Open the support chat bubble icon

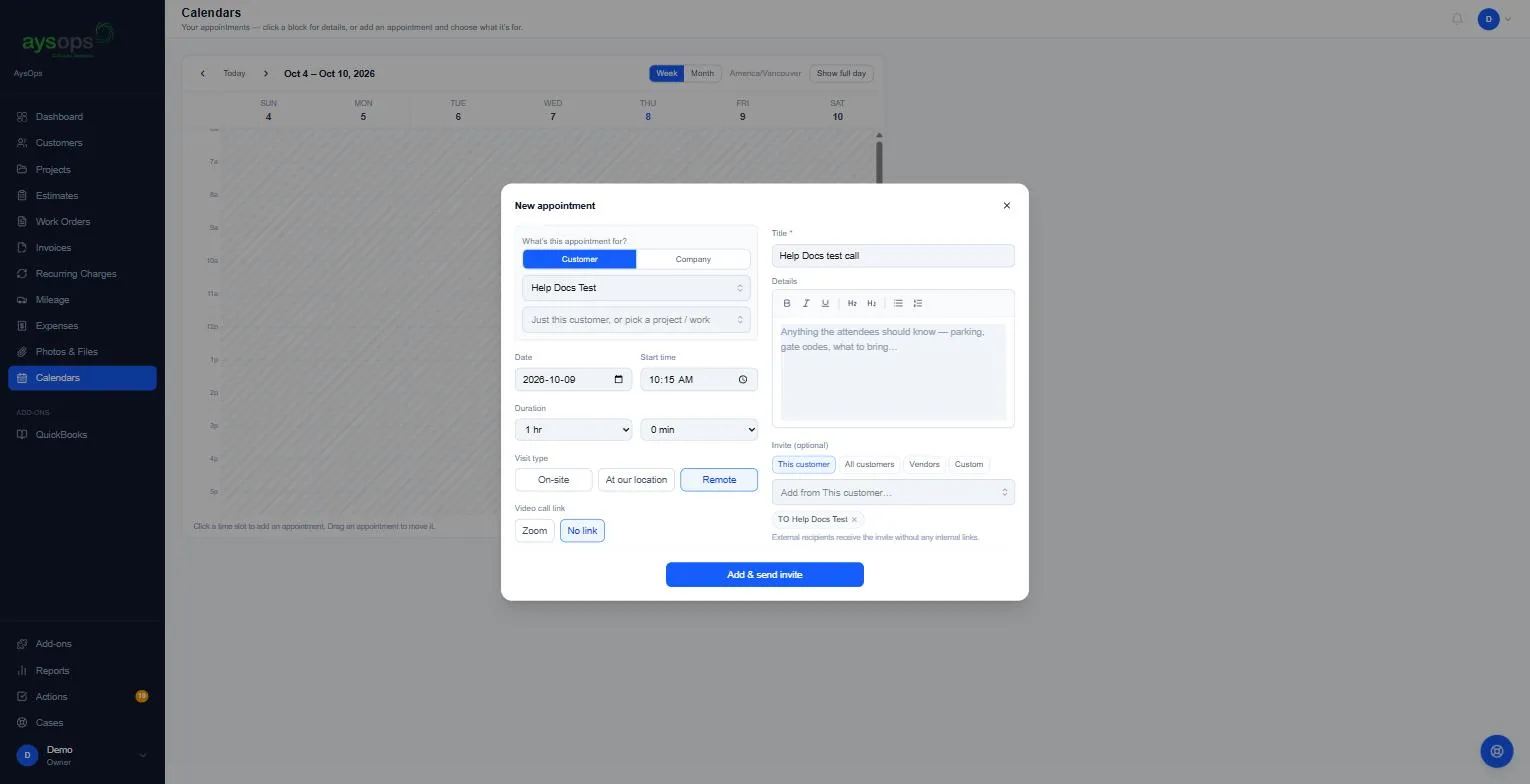coord(1497,751)
